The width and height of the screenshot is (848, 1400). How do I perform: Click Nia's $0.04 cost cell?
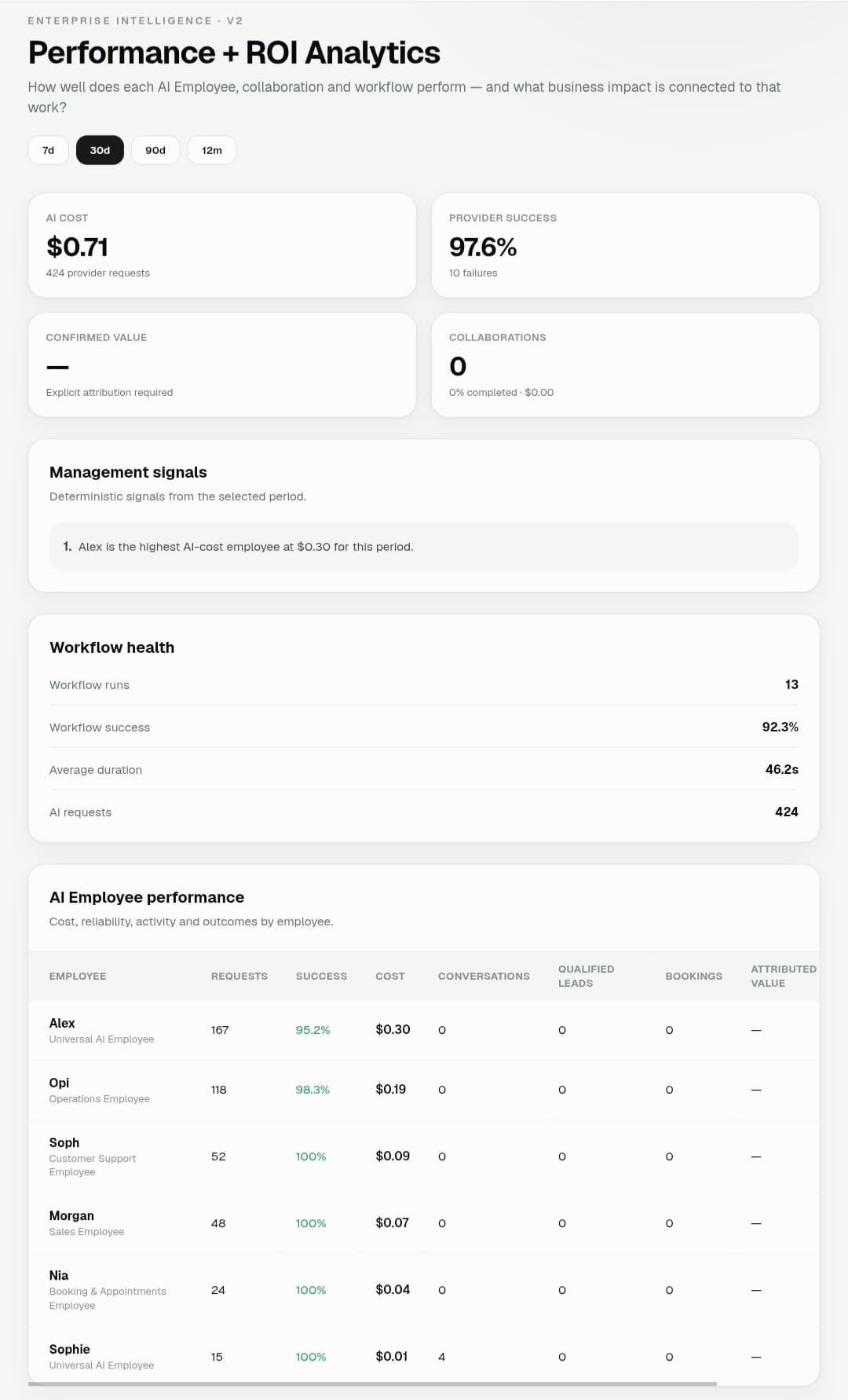pos(393,1289)
